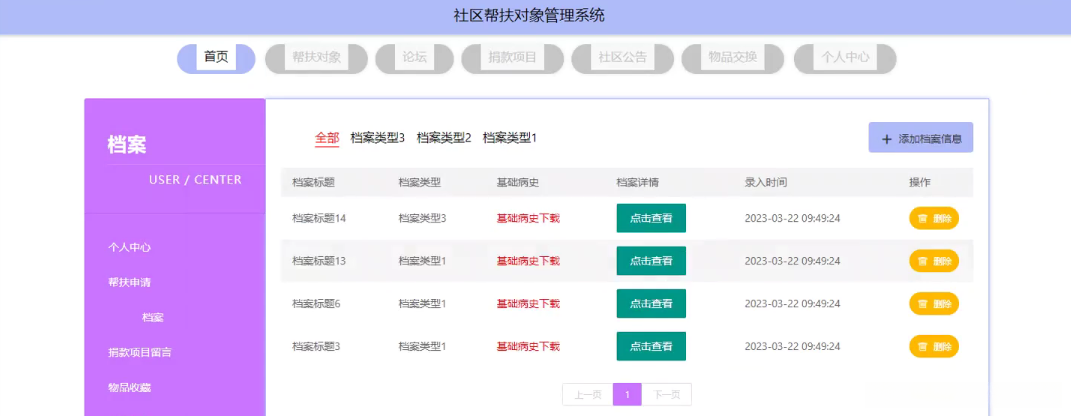Click trash icon for 档案标题14 row
This screenshot has height=416, width=1071.
pos(922,219)
